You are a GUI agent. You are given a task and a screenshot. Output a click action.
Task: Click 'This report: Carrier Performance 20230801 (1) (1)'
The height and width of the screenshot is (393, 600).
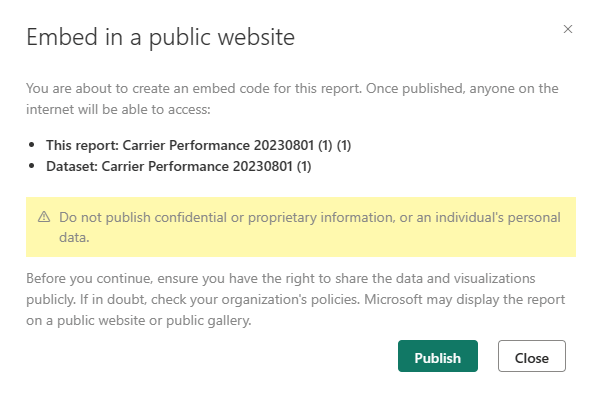pos(199,145)
